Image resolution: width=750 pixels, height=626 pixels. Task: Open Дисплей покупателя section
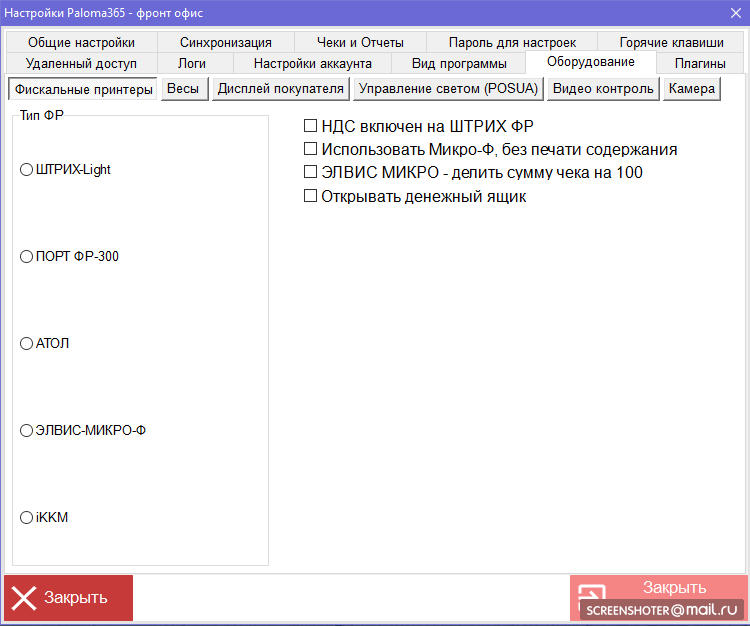tap(280, 89)
